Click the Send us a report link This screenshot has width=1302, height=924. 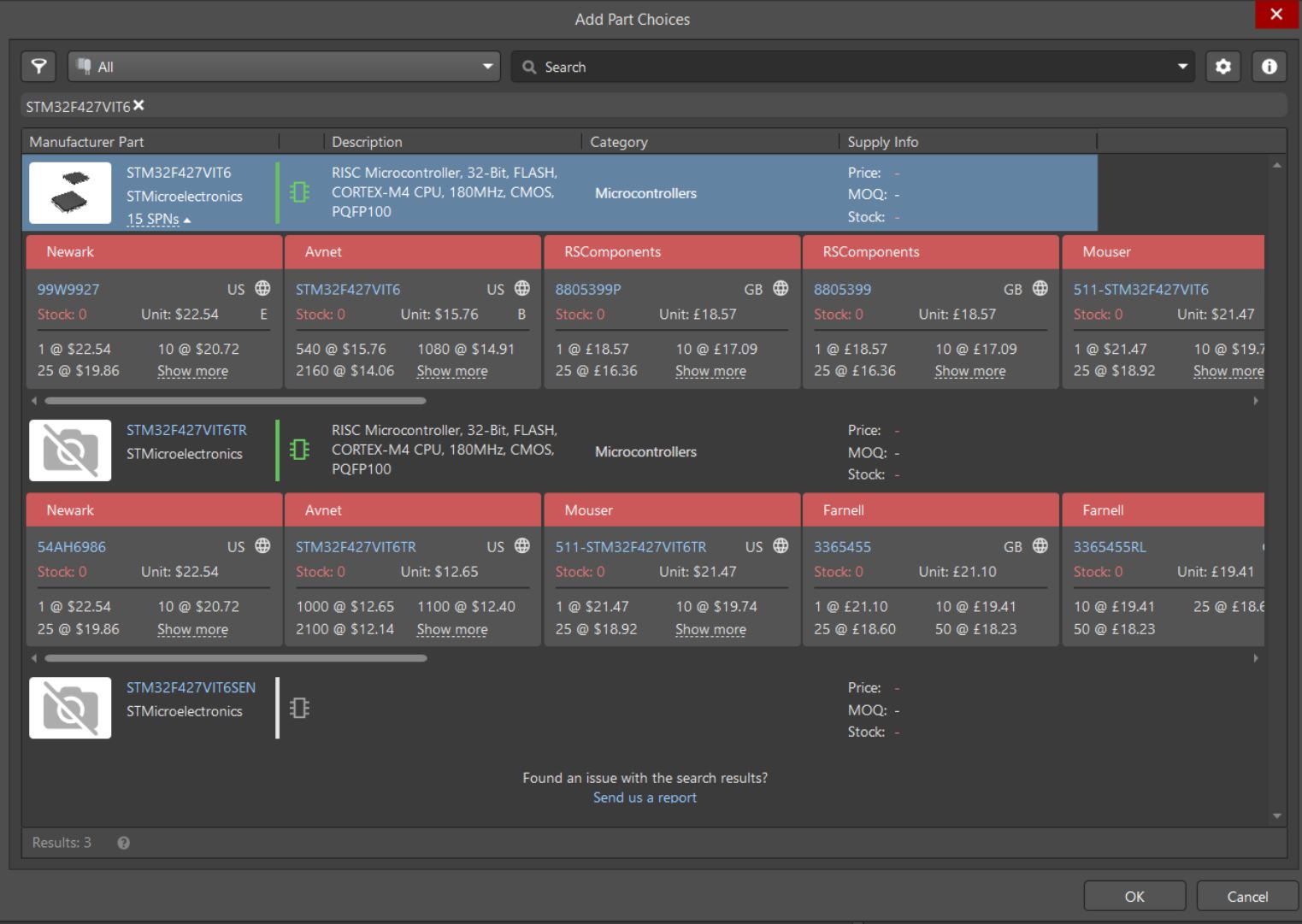pos(644,797)
